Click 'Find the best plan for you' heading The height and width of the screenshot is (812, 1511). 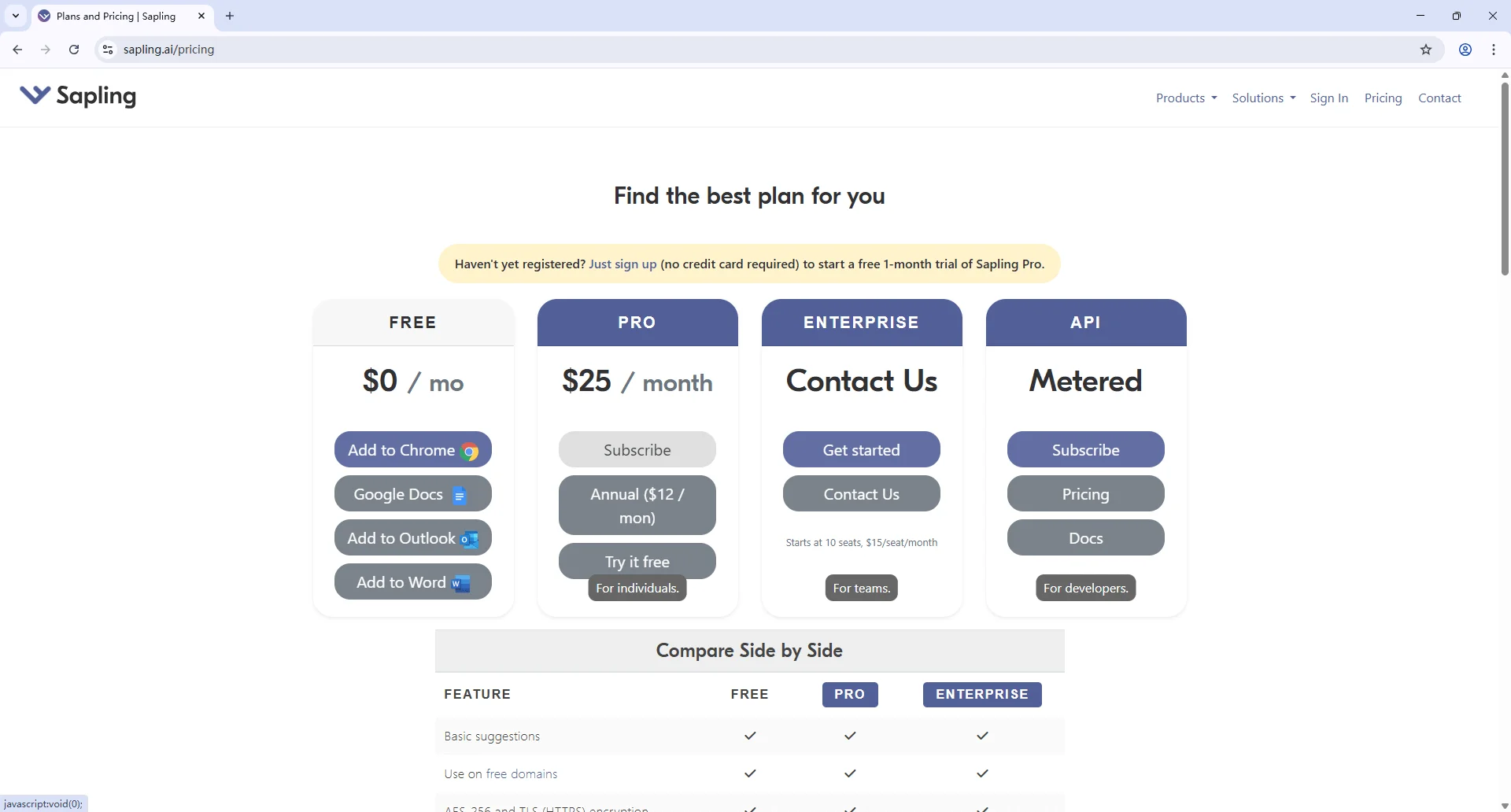click(x=749, y=196)
